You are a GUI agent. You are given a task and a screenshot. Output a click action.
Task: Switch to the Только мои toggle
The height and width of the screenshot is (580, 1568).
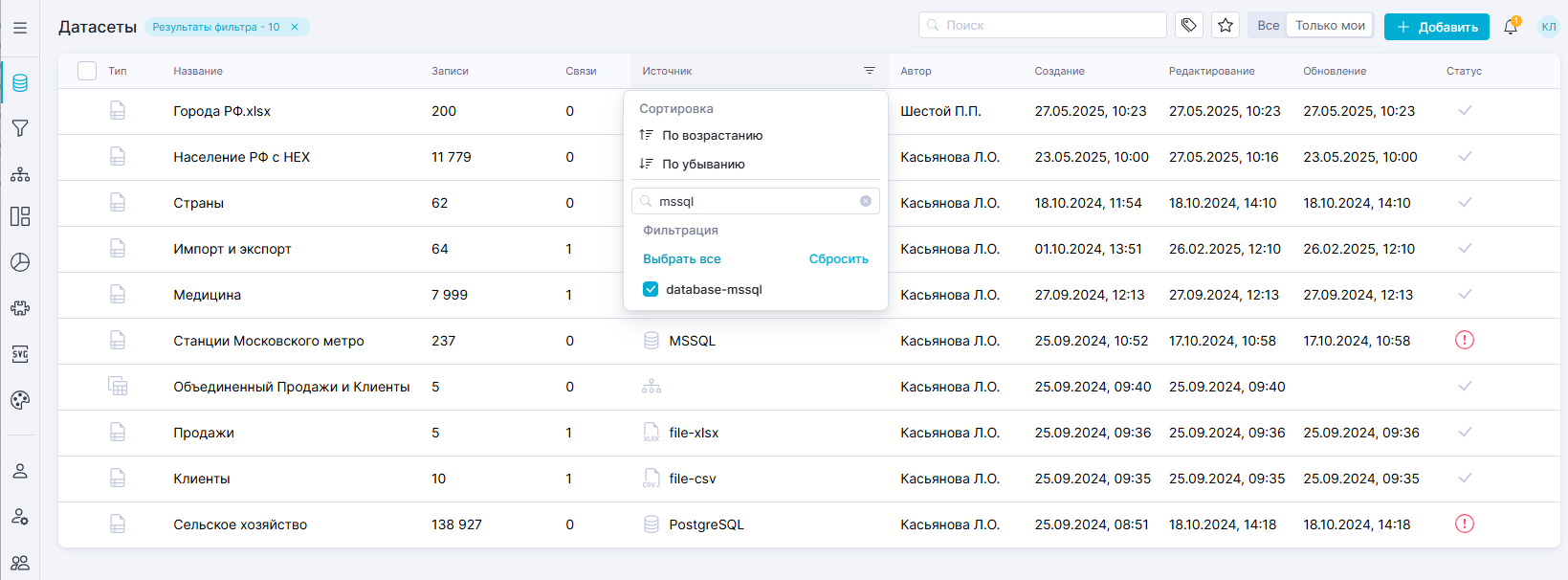(x=1330, y=26)
